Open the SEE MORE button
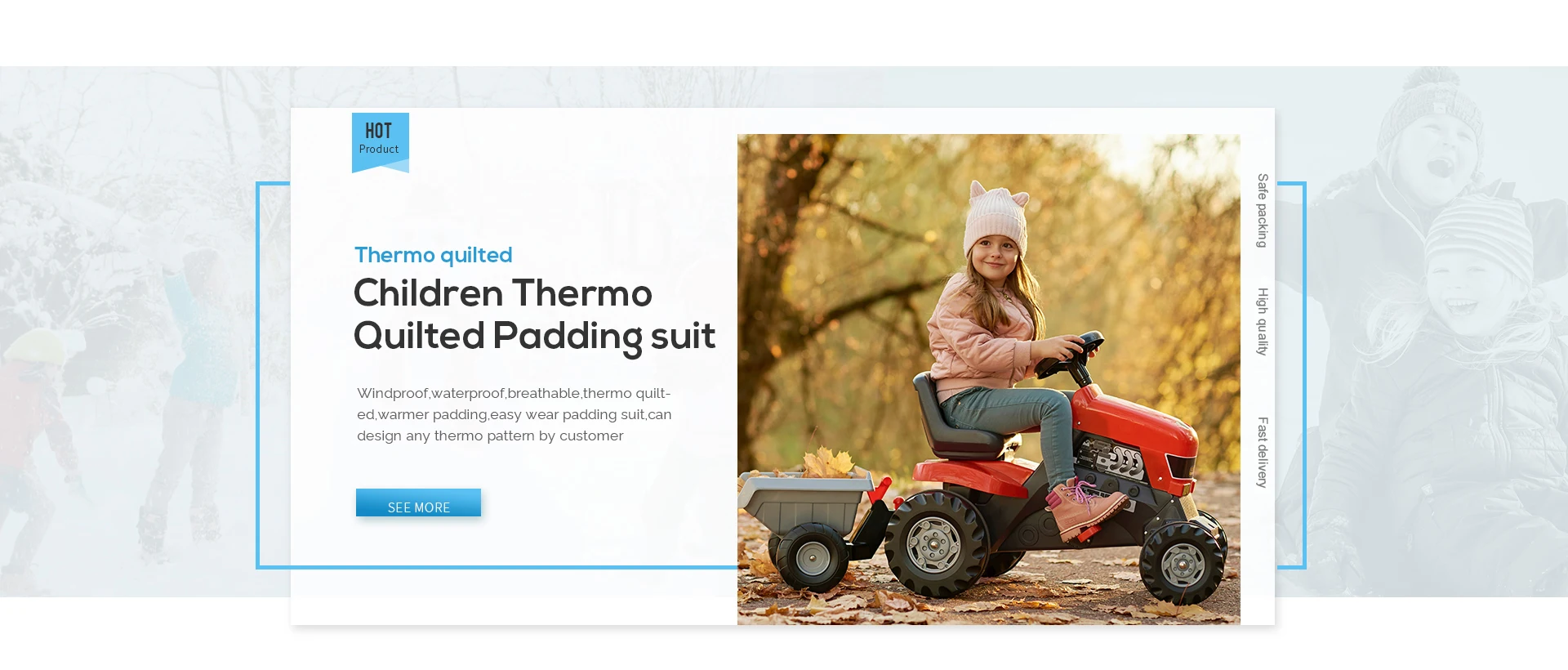Viewport: 1568px width, 670px height. 418,502
